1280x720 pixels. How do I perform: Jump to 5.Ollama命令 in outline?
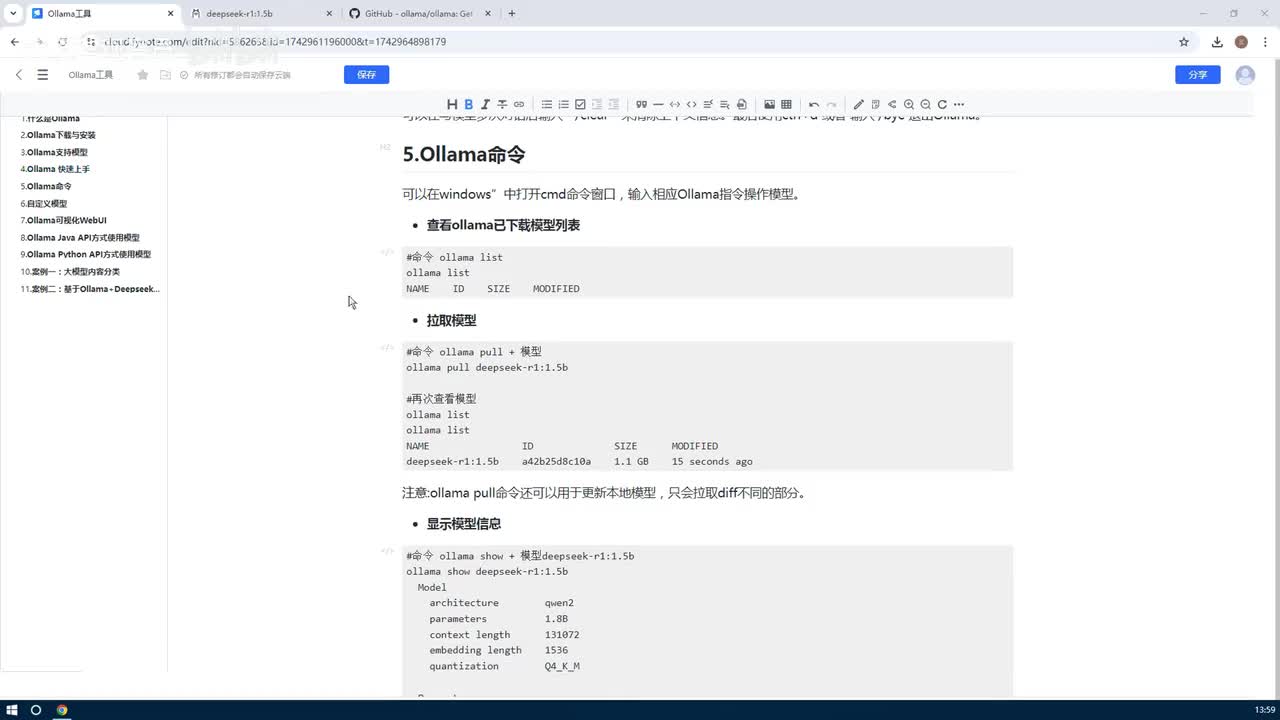46,186
